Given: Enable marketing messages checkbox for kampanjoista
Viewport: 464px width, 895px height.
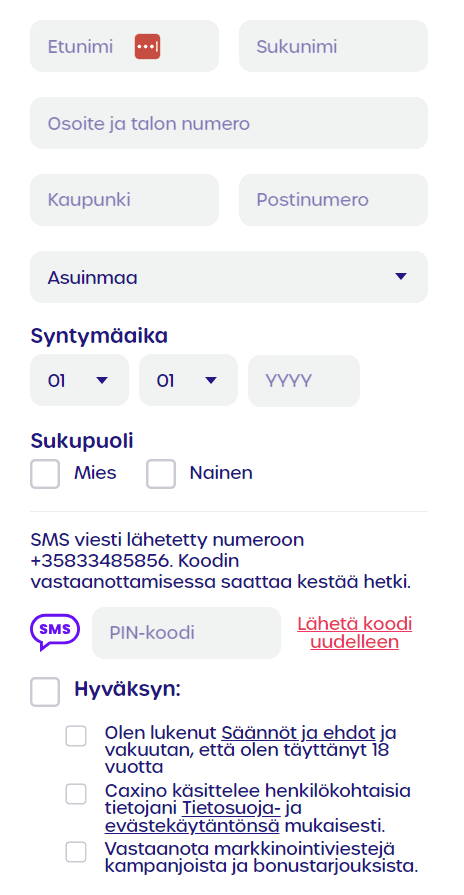Looking at the screenshot, I should pyautogui.click(x=76, y=852).
